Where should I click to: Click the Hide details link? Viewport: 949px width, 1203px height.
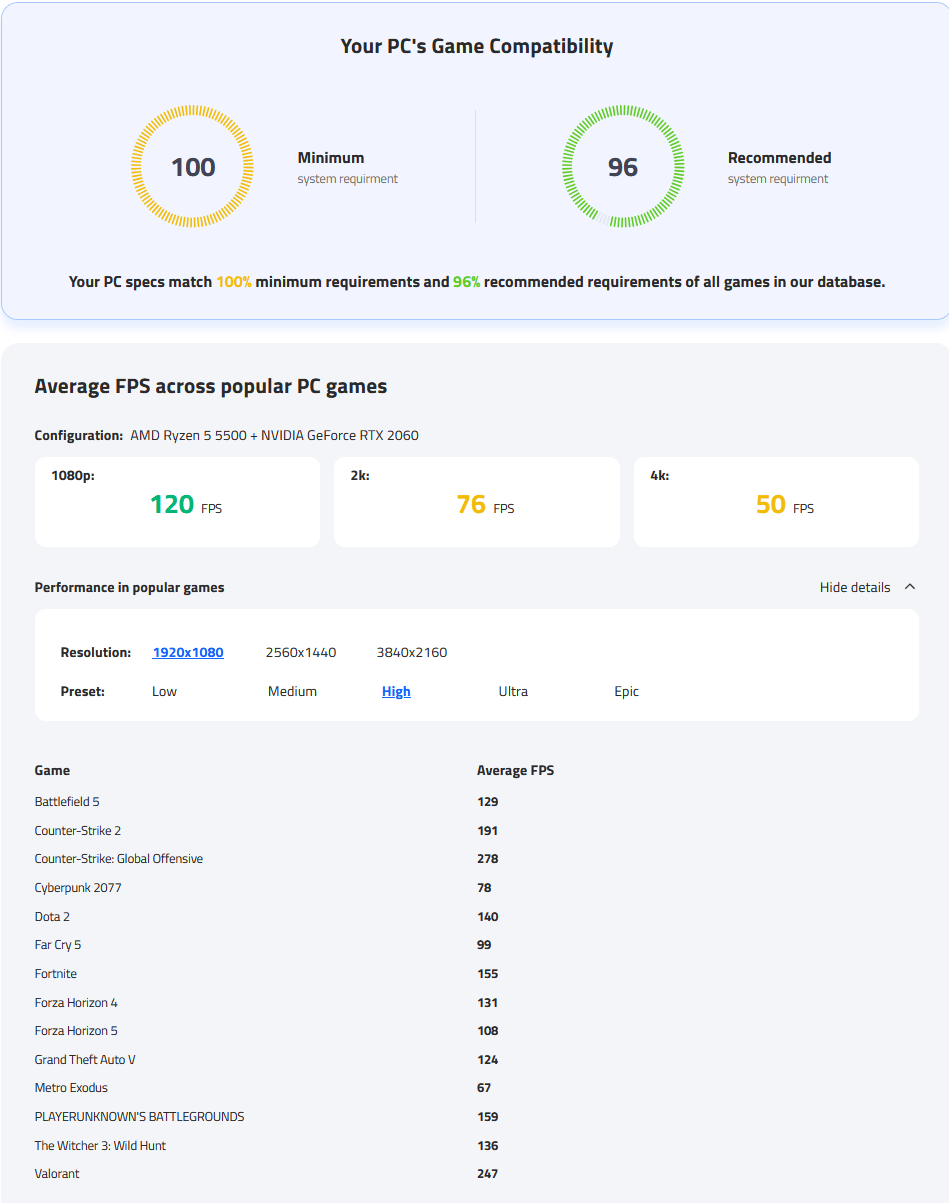[x=855, y=587]
